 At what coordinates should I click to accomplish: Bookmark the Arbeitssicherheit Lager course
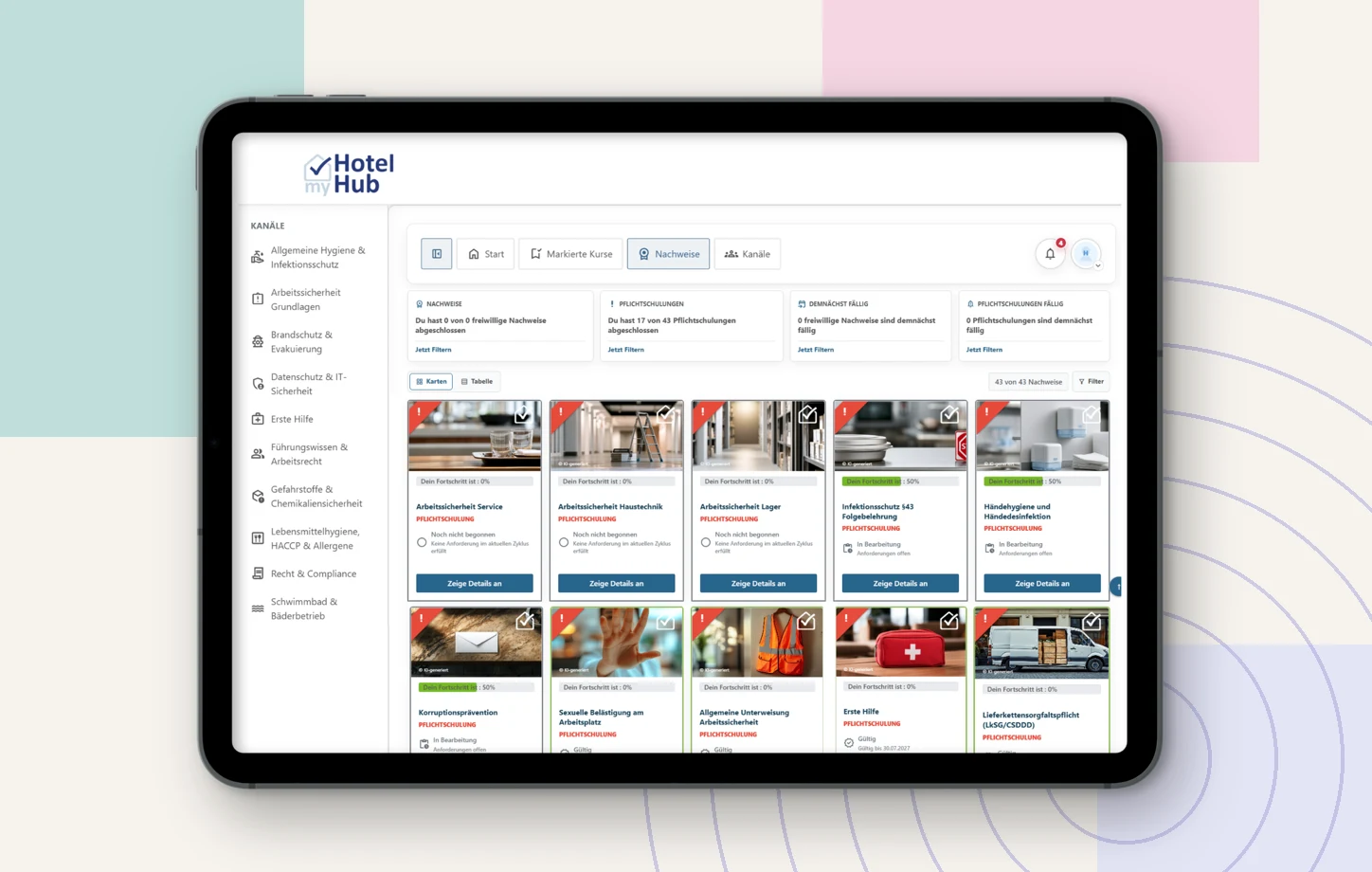[807, 414]
